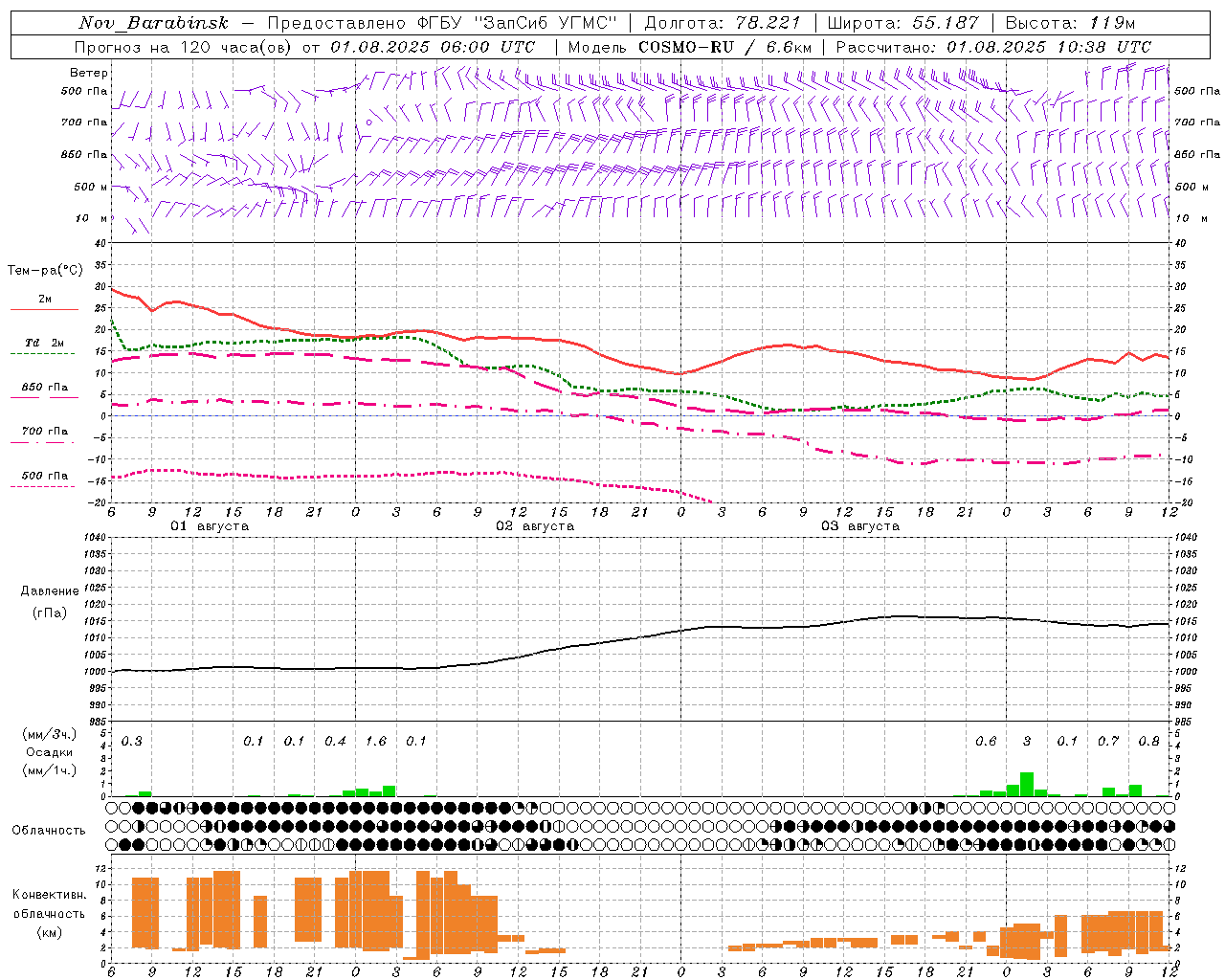Click the (мм/3ч.) units label
The height and width of the screenshot is (980, 1225).
(50, 735)
